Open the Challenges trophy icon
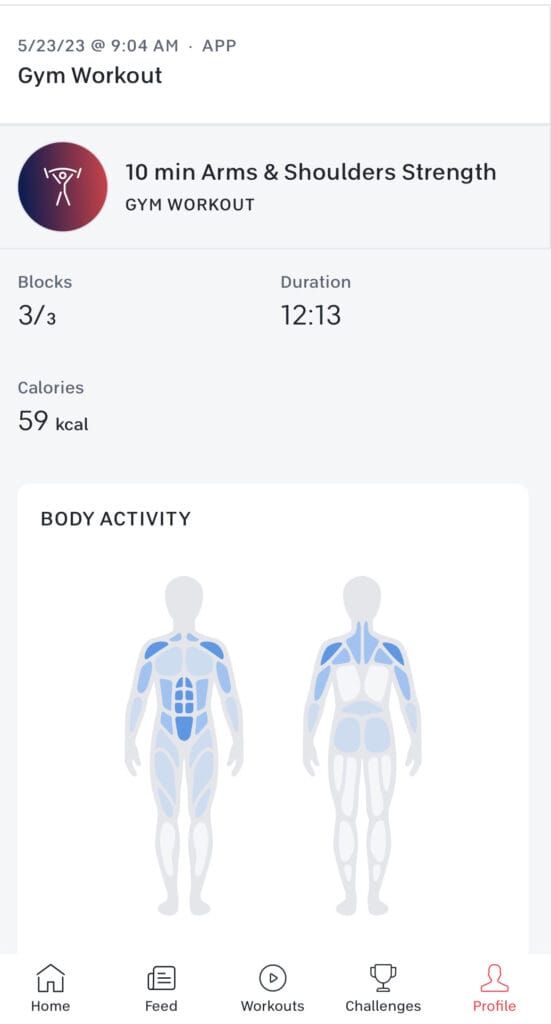This screenshot has height=1024, width=551. (x=383, y=978)
